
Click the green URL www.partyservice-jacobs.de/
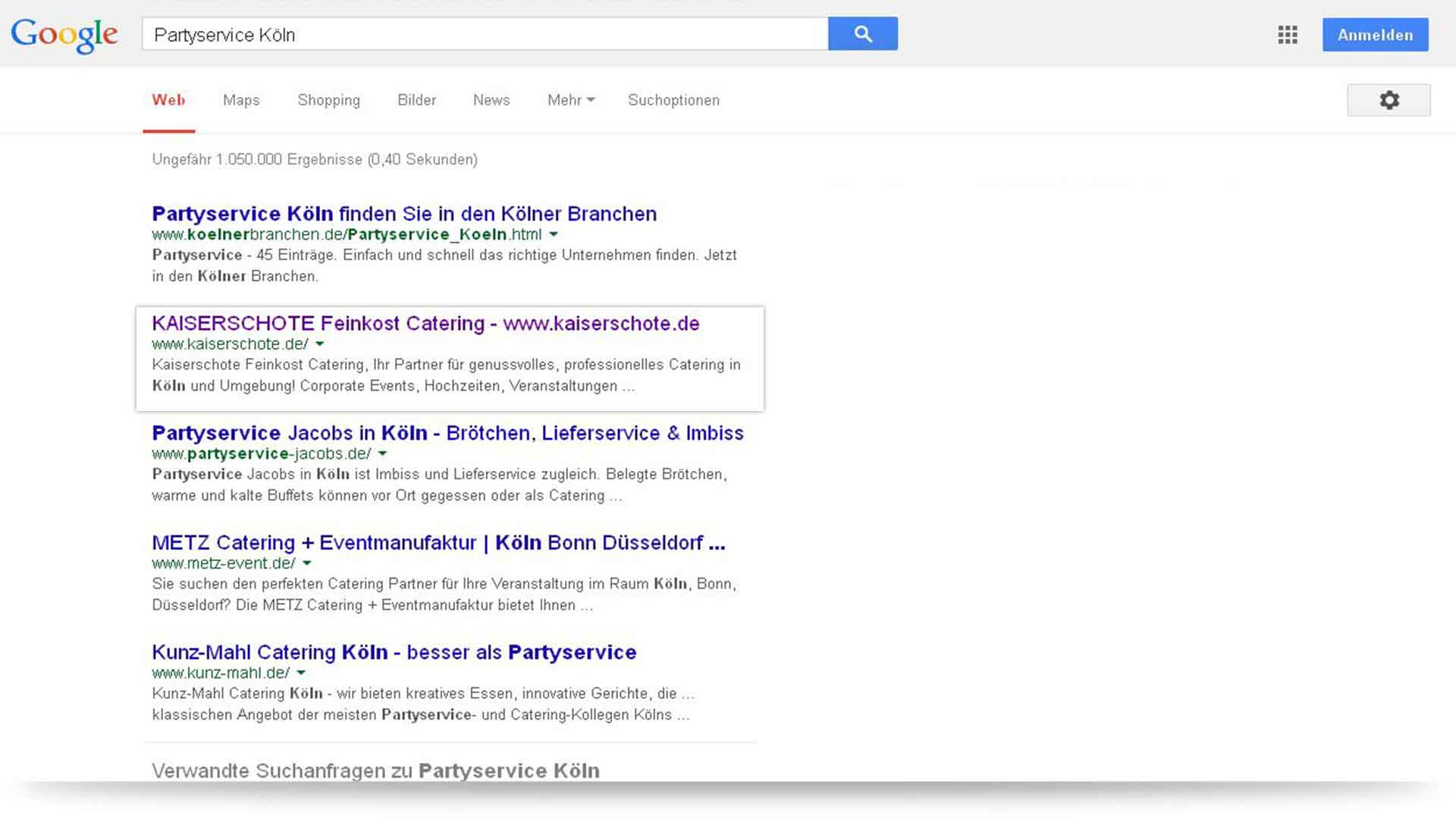point(262,453)
